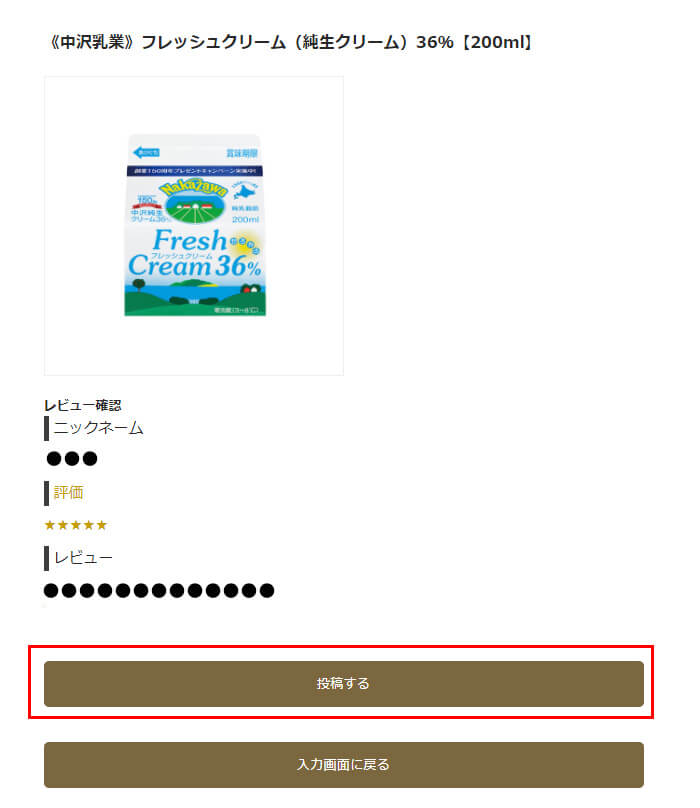Viewport: 700px width, 808px height.
Task: Click the third gold rating star
Action: [76, 525]
